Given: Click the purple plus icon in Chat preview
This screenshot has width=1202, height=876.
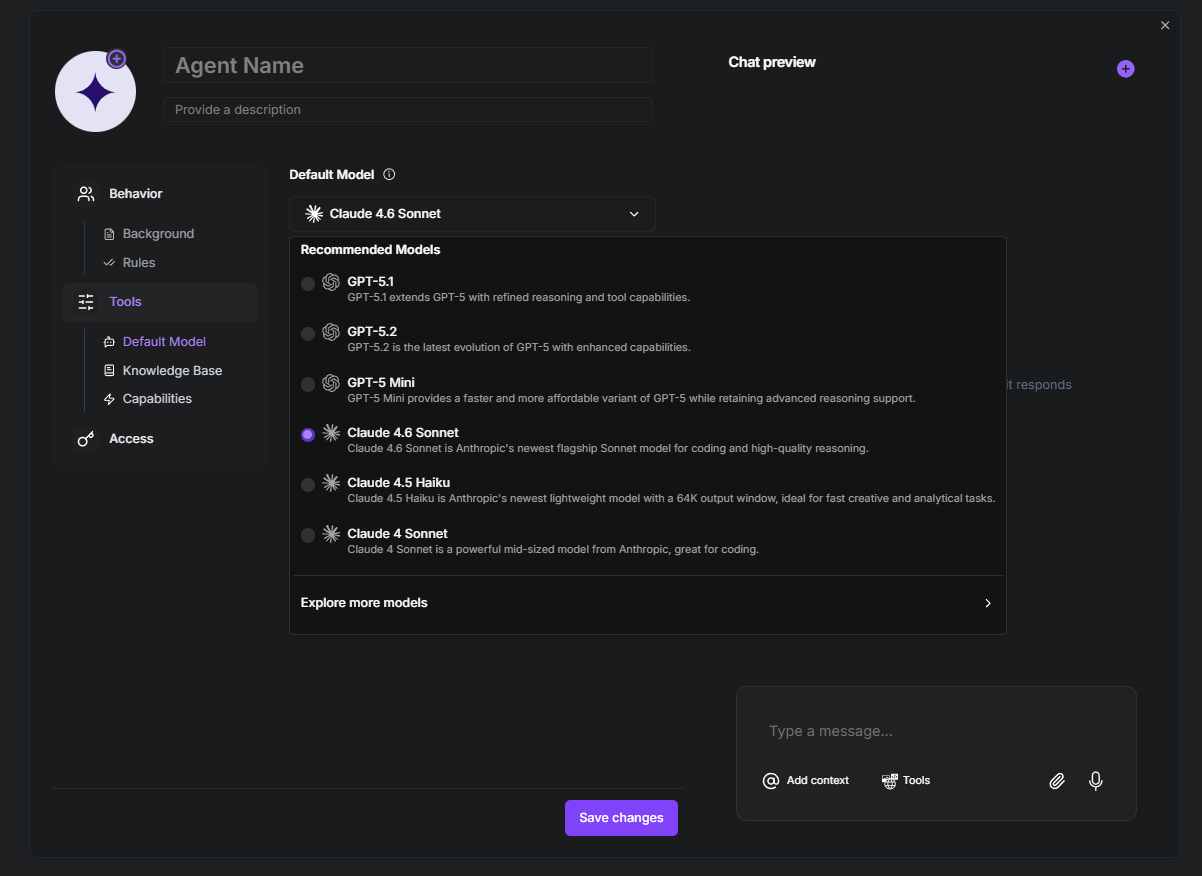Looking at the screenshot, I should 1125,69.
